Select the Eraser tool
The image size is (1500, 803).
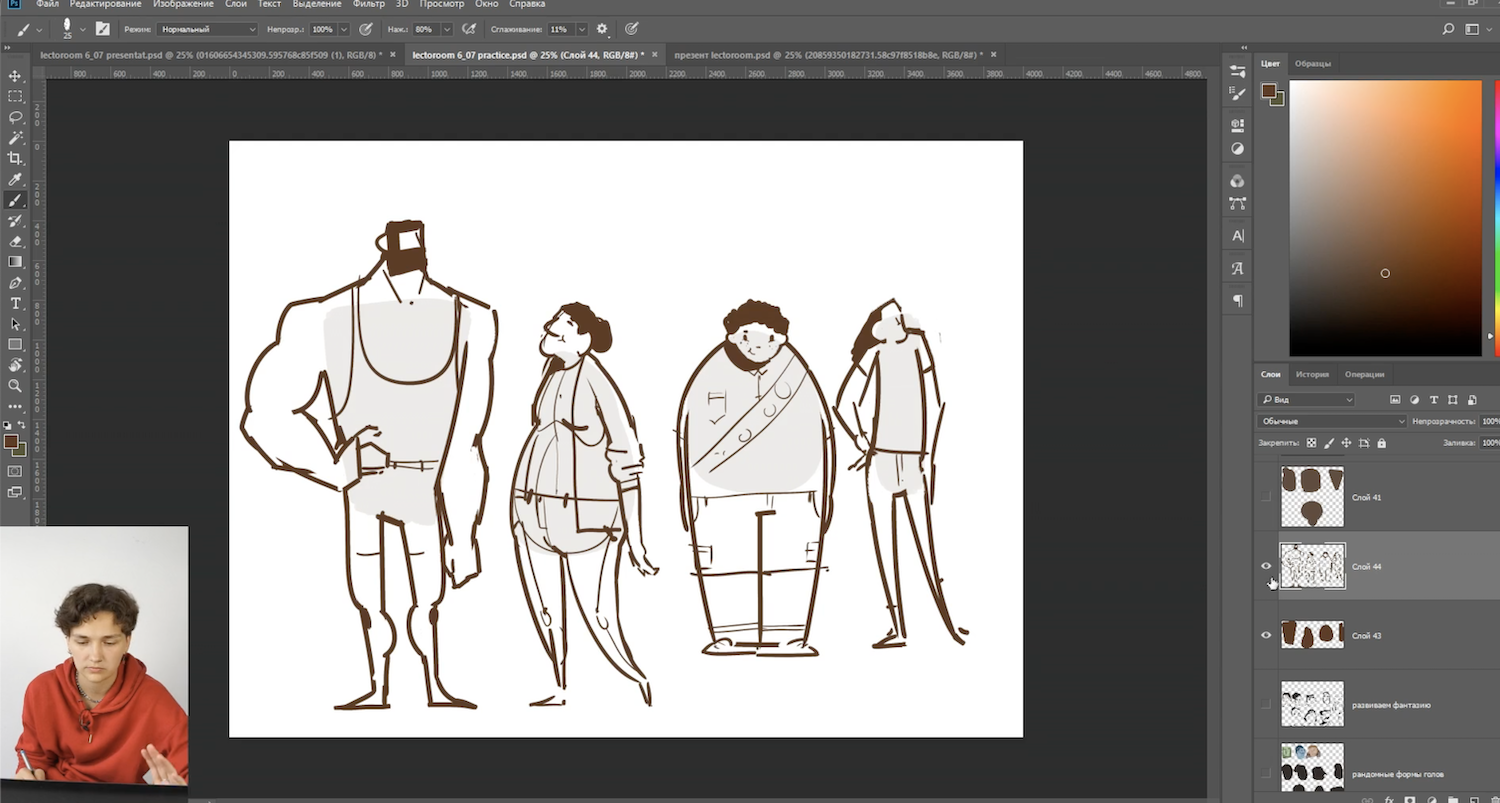pyautogui.click(x=15, y=241)
